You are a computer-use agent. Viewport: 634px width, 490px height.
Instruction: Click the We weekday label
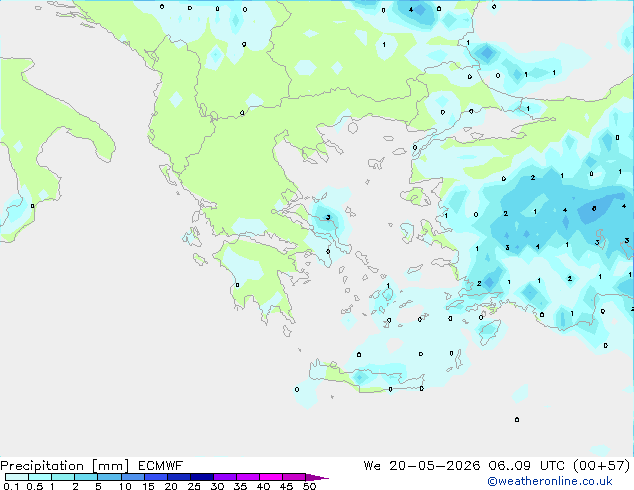click(372, 466)
